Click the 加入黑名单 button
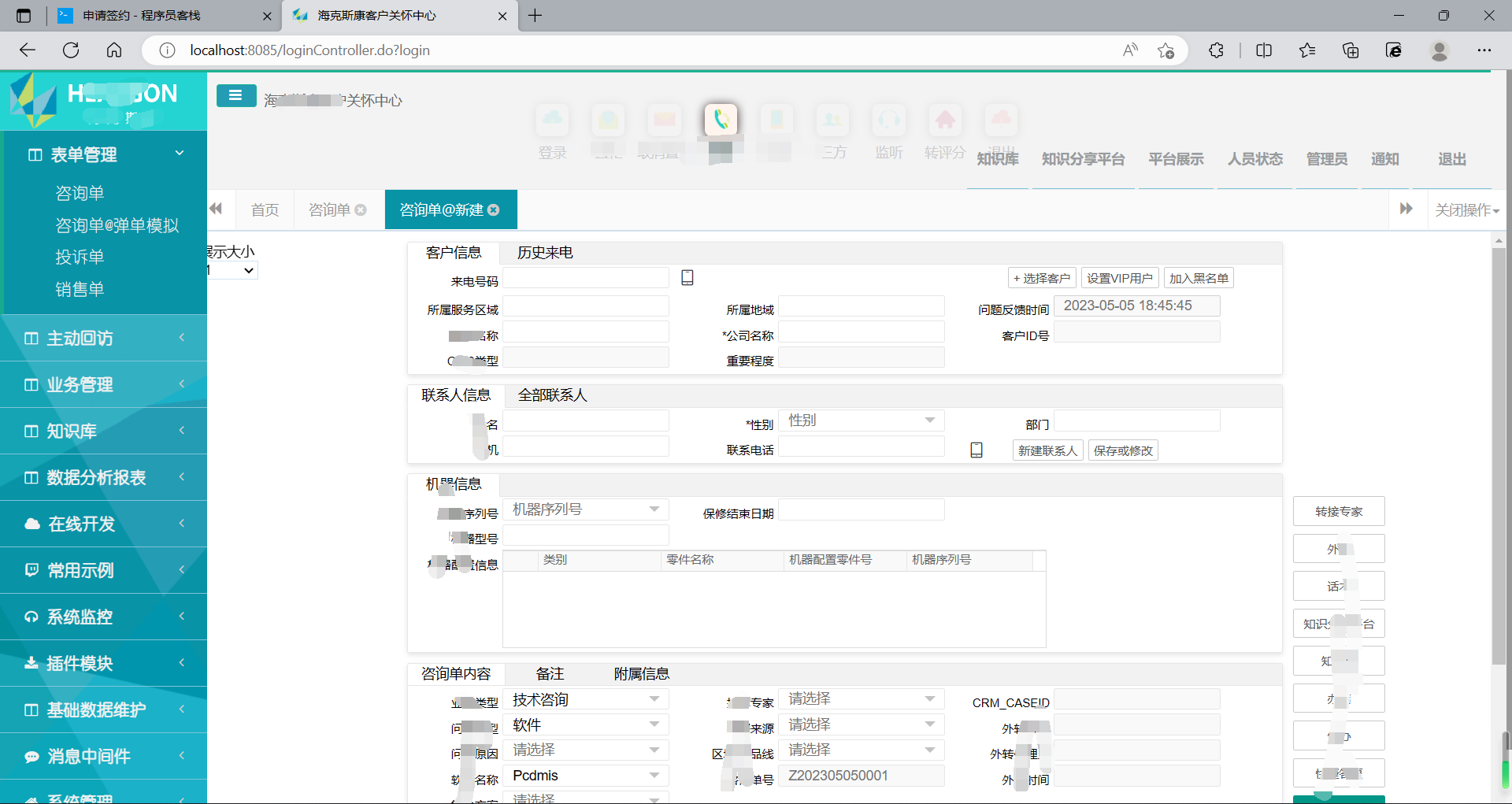This screenshot has height=804, width=1512. click(x=1199, y=278)
